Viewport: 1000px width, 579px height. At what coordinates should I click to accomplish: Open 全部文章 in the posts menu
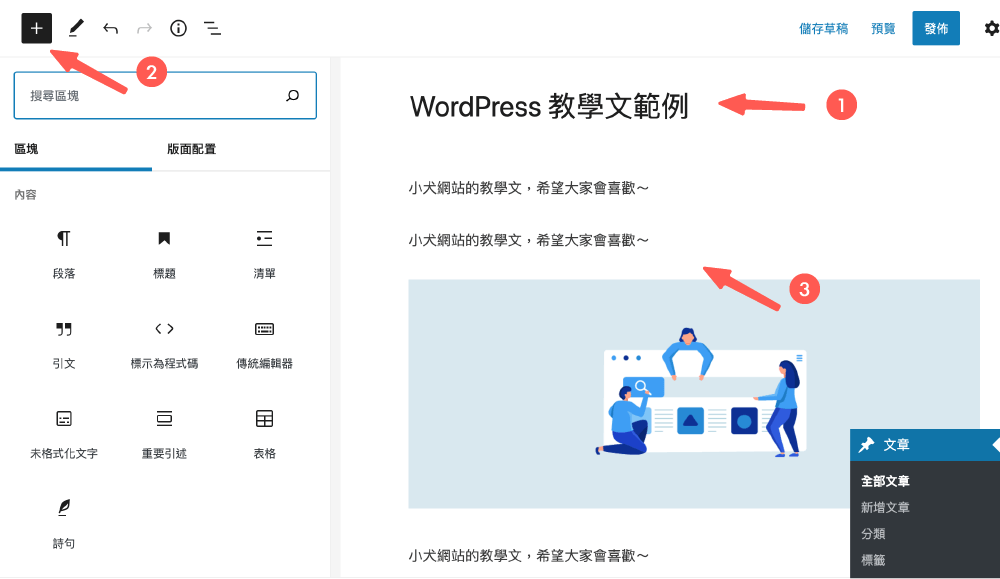885,481
